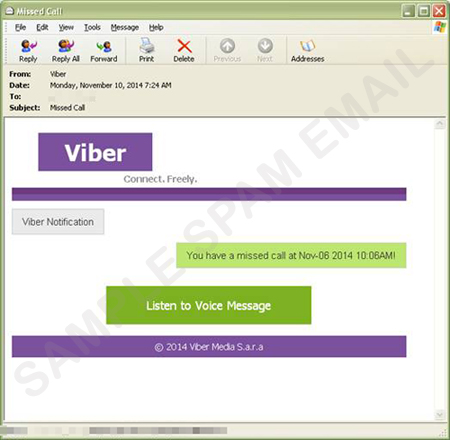Screen dimensions: 450x440
Task: Click the blurred To recipient field
Action: pyautogui.click(x=72, y=98)
